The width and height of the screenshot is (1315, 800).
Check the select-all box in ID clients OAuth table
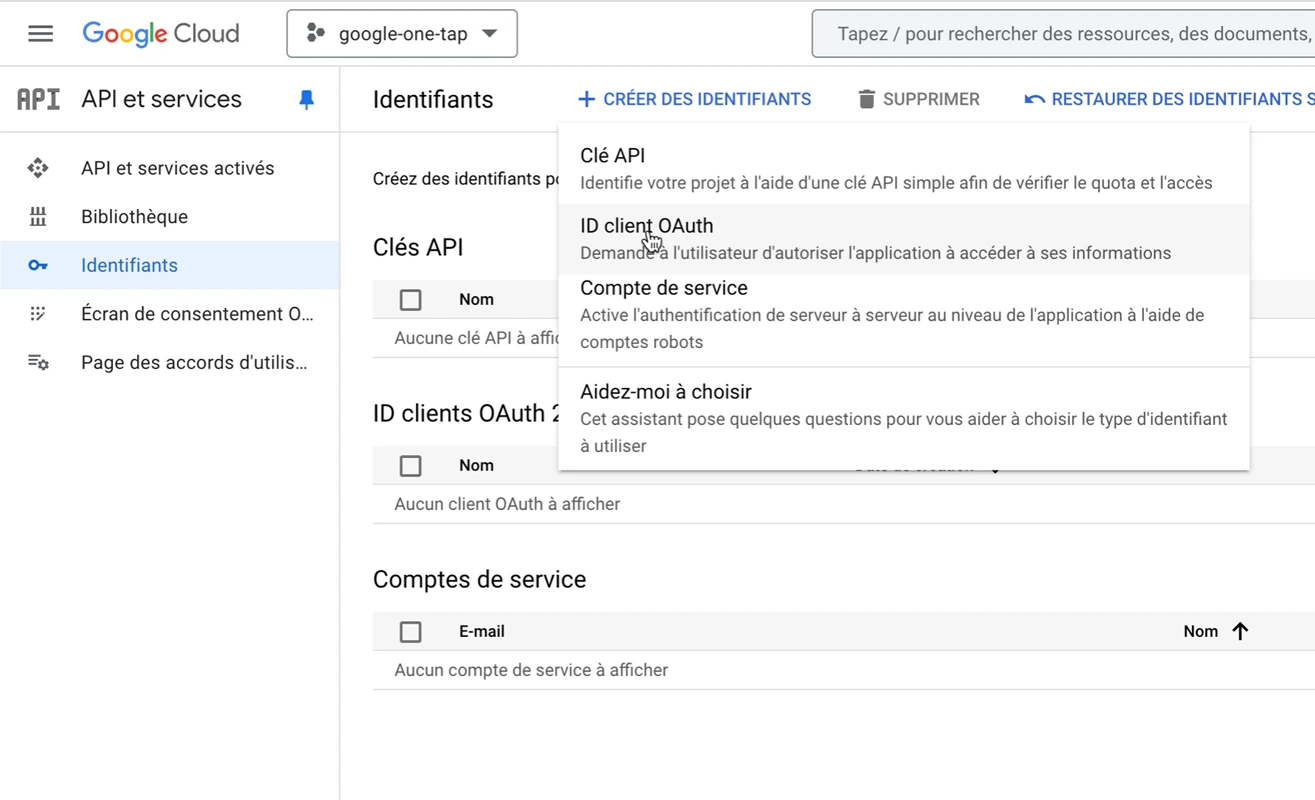pos(410,465)
